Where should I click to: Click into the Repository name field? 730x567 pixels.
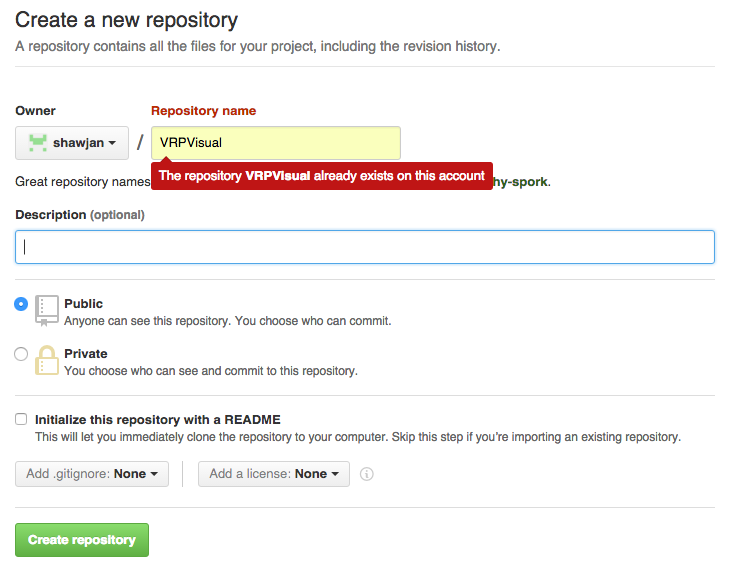[276, 143]
